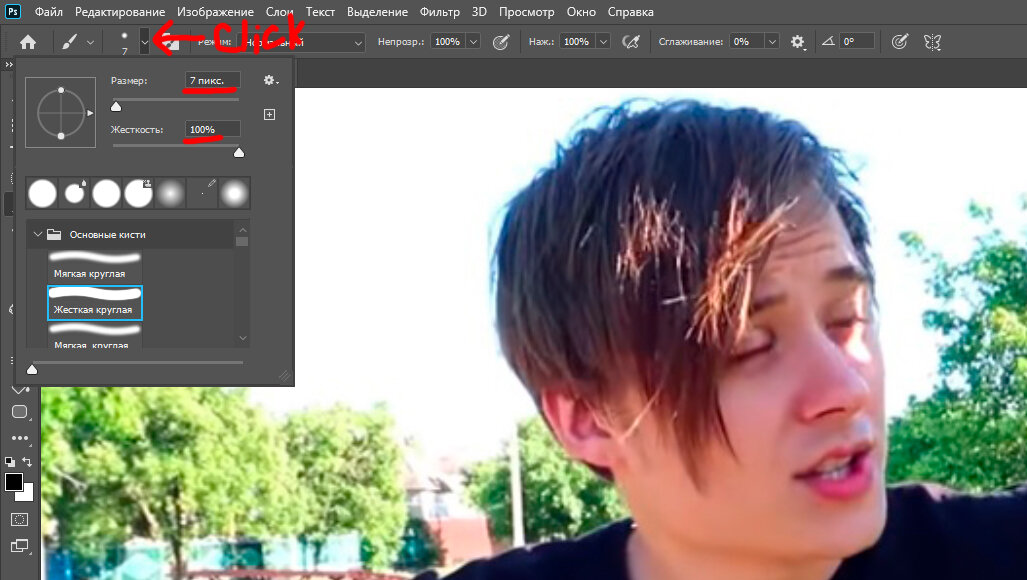Select the Жесткая круглая brush preset
This screenshot has height=580, width=1027.
(x=95, y=302)
